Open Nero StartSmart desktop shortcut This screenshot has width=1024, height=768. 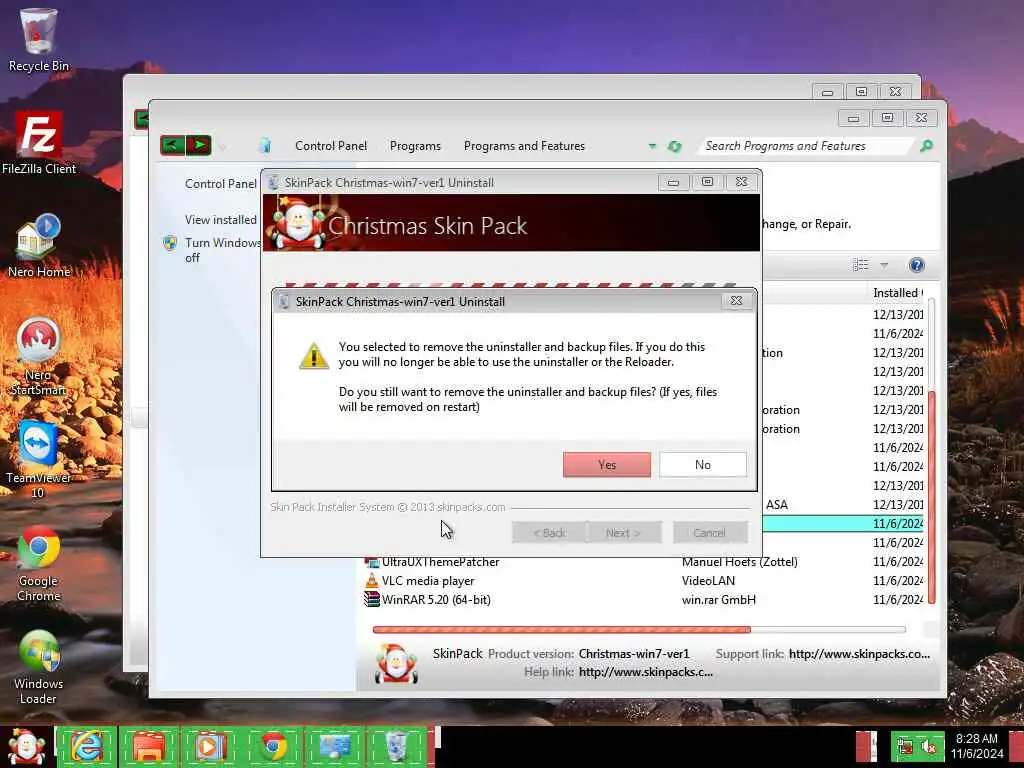coord(39,357)
